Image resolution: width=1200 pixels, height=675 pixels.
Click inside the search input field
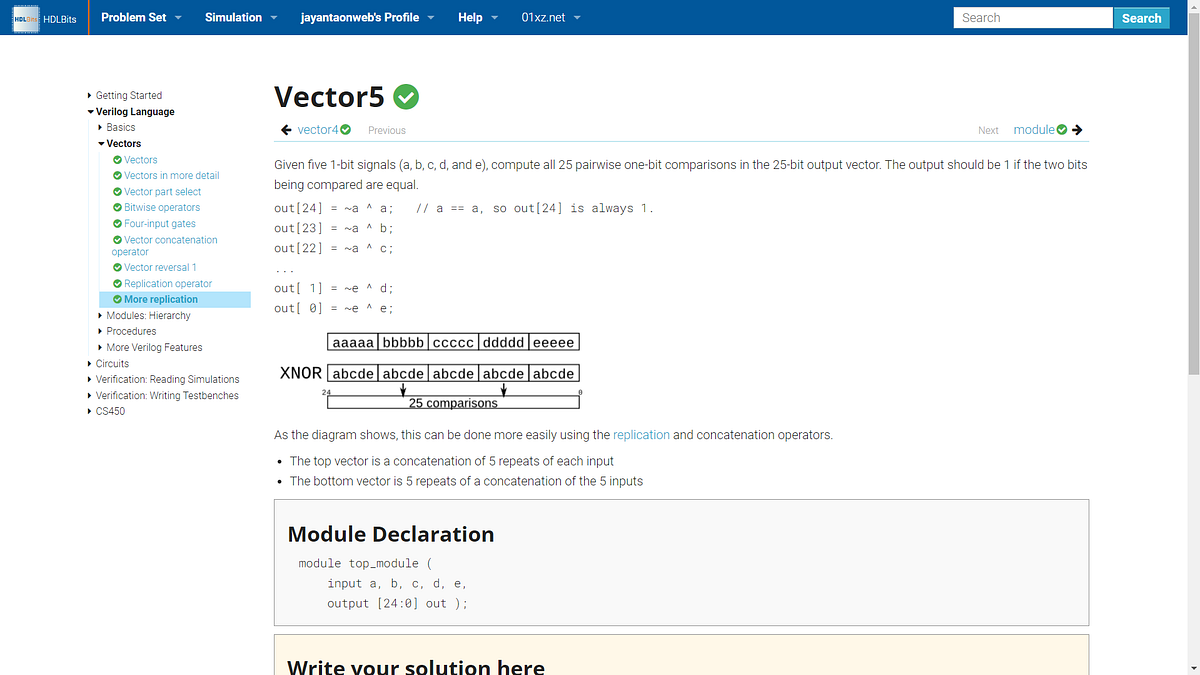[1032, 17]
